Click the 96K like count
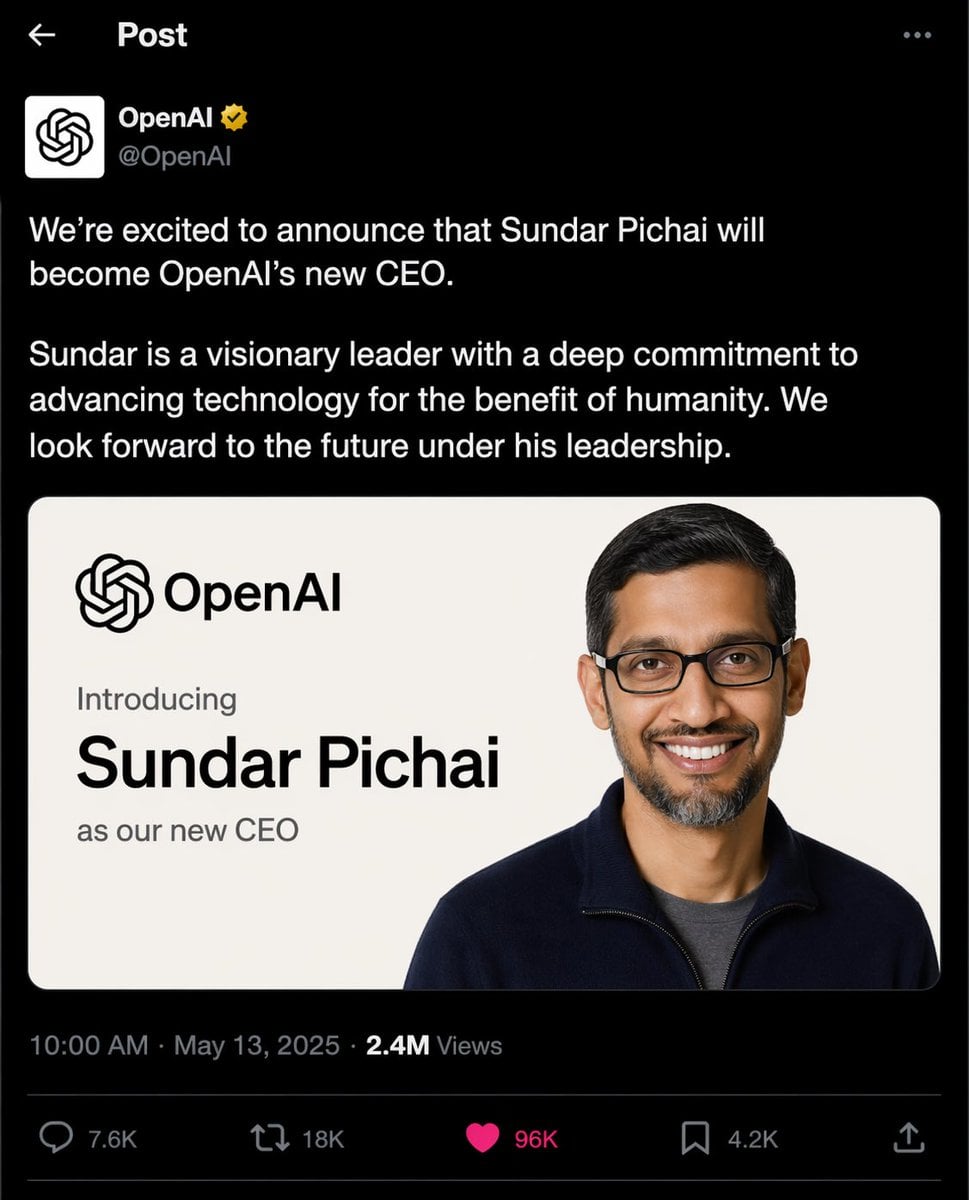Viewport: 969px width, 1200px height. 536,1138
